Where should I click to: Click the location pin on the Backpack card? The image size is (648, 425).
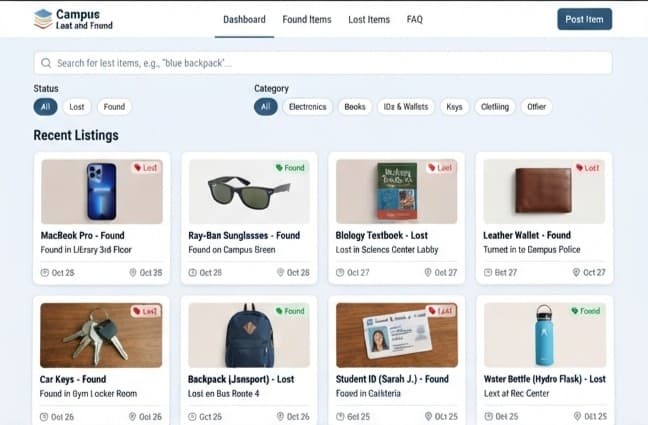[x=280, y=417]
